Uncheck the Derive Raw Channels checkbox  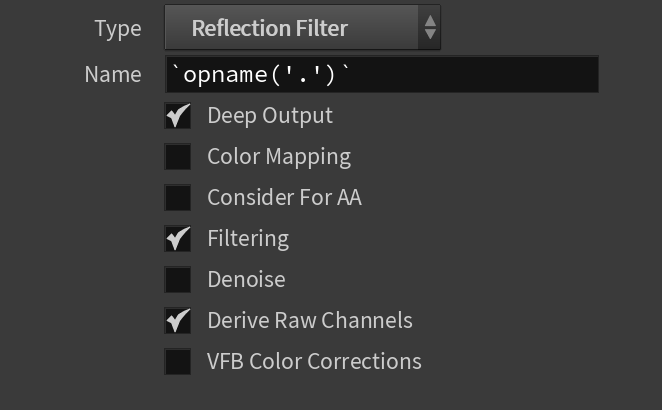coord(178,320)
